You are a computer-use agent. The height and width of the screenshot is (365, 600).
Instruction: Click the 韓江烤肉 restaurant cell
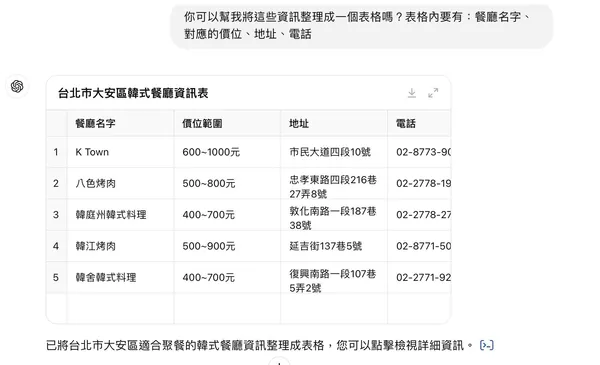pos(121,246)
